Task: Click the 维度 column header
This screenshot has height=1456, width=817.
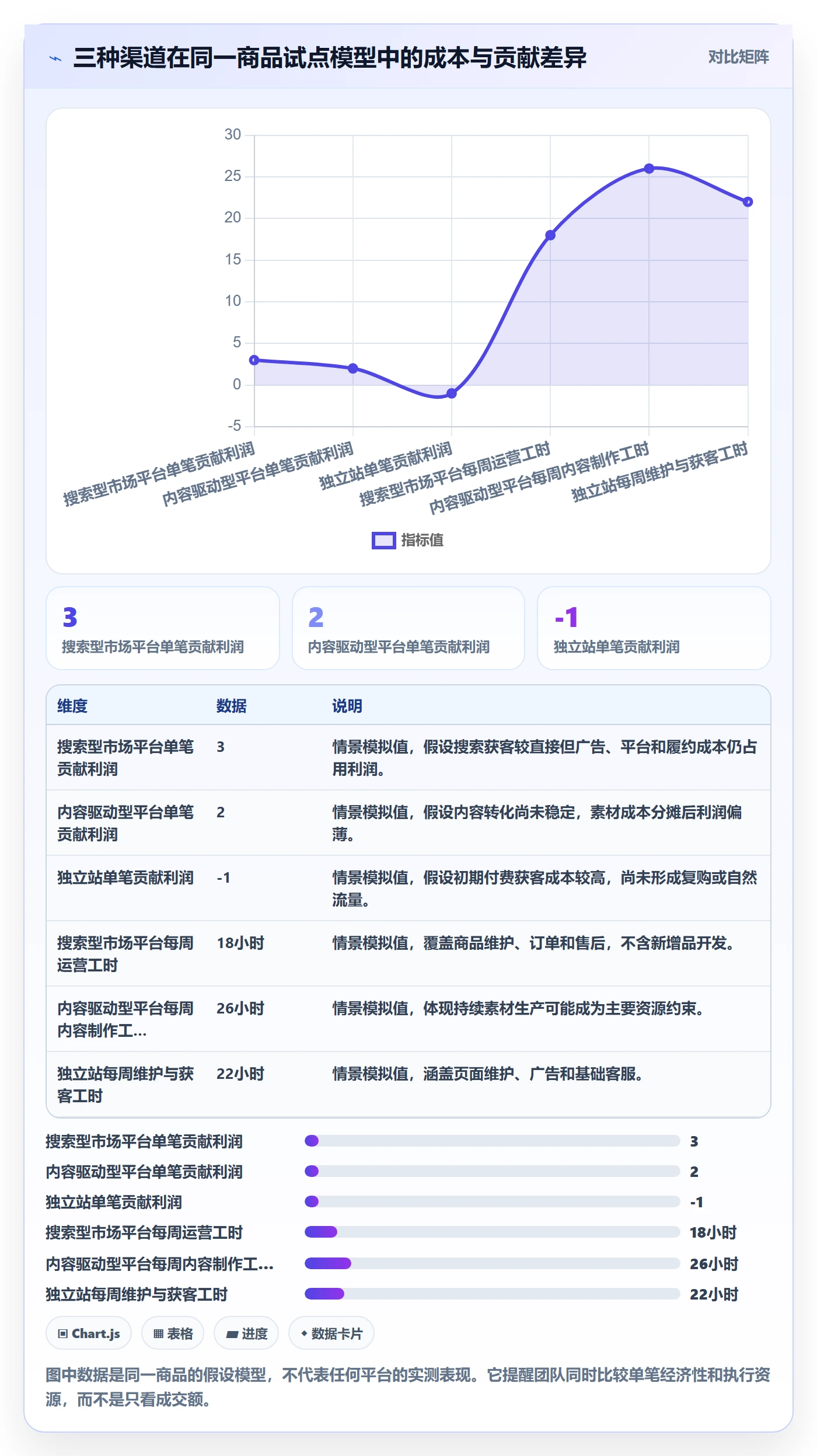Action: pyautogui.click(x=72, y=706)
